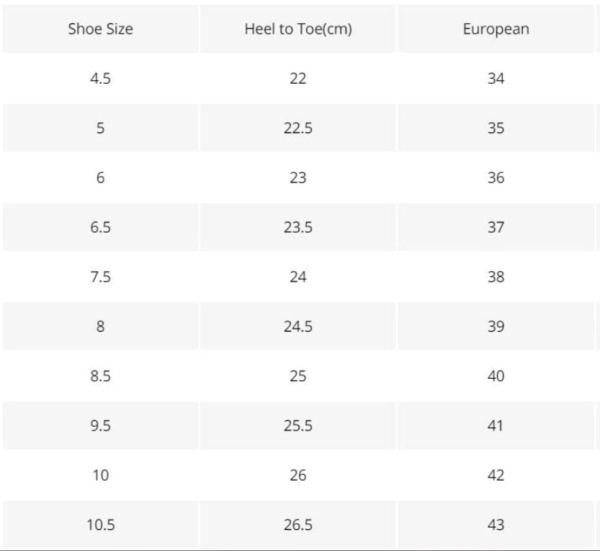Click heel to toe 24.5 cell
The width and height of the screenshot is (600, 551).
(298, 326)
